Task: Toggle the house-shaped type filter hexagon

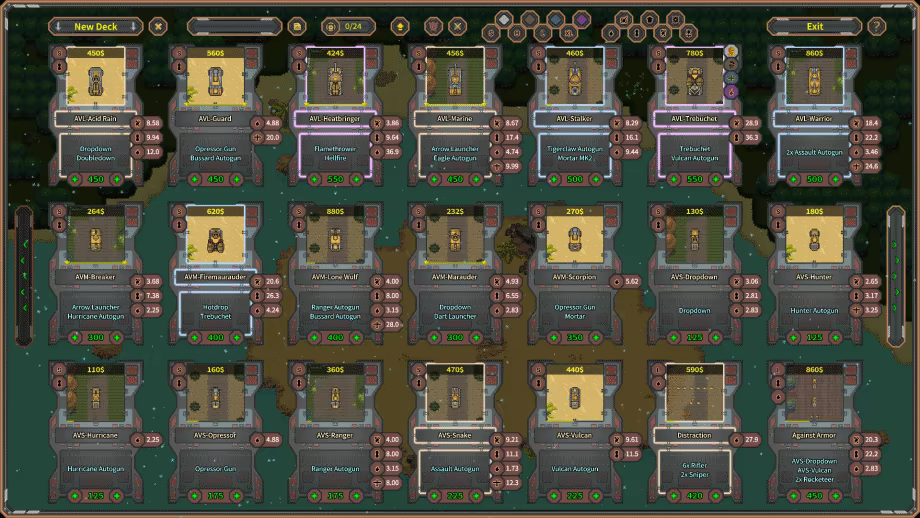Action: [650, 19]
